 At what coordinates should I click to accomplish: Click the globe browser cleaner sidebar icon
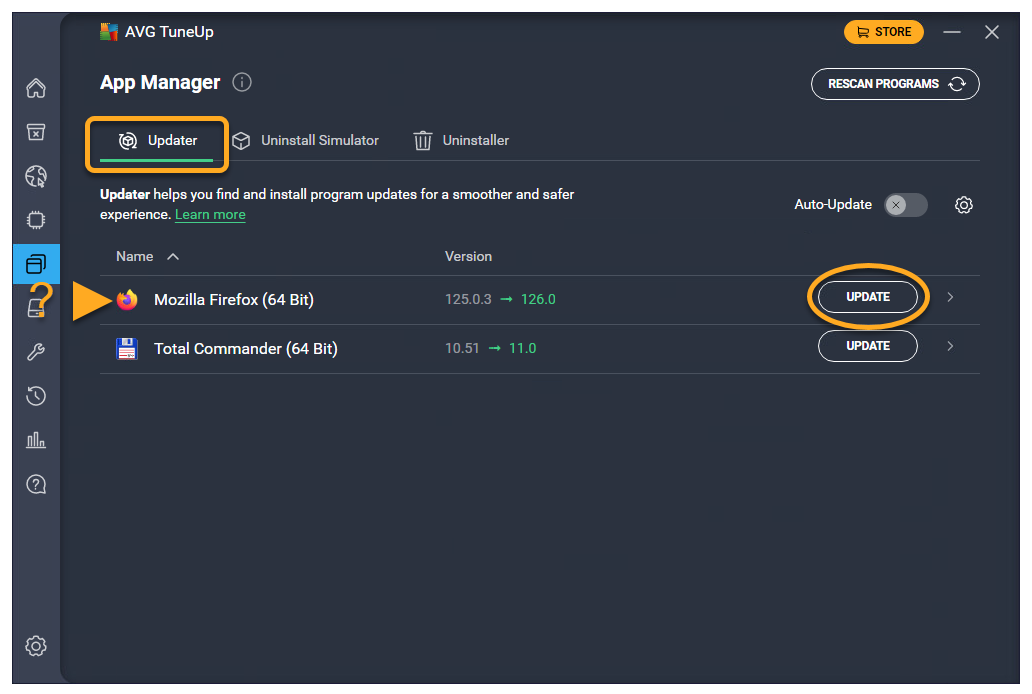[36, 177]
